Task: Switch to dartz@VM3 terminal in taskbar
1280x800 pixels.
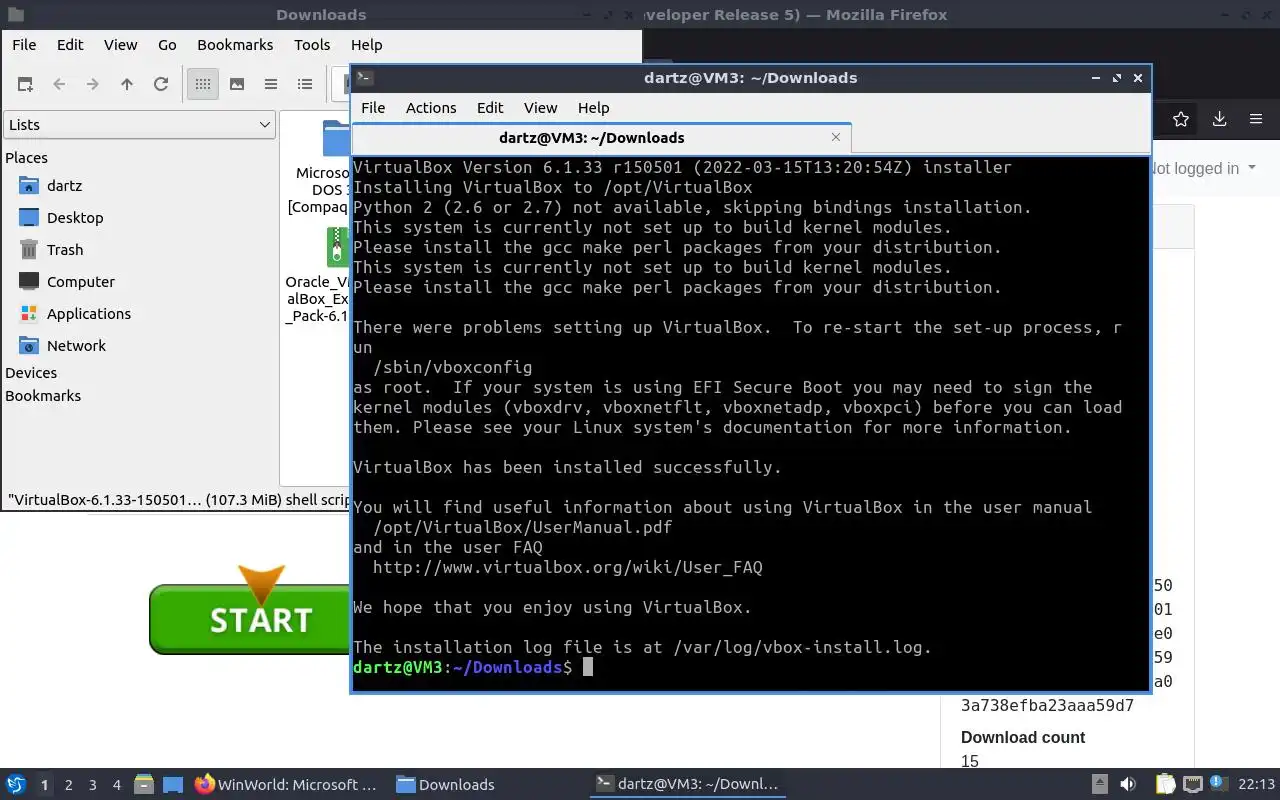Action: (x=686, y=785)
